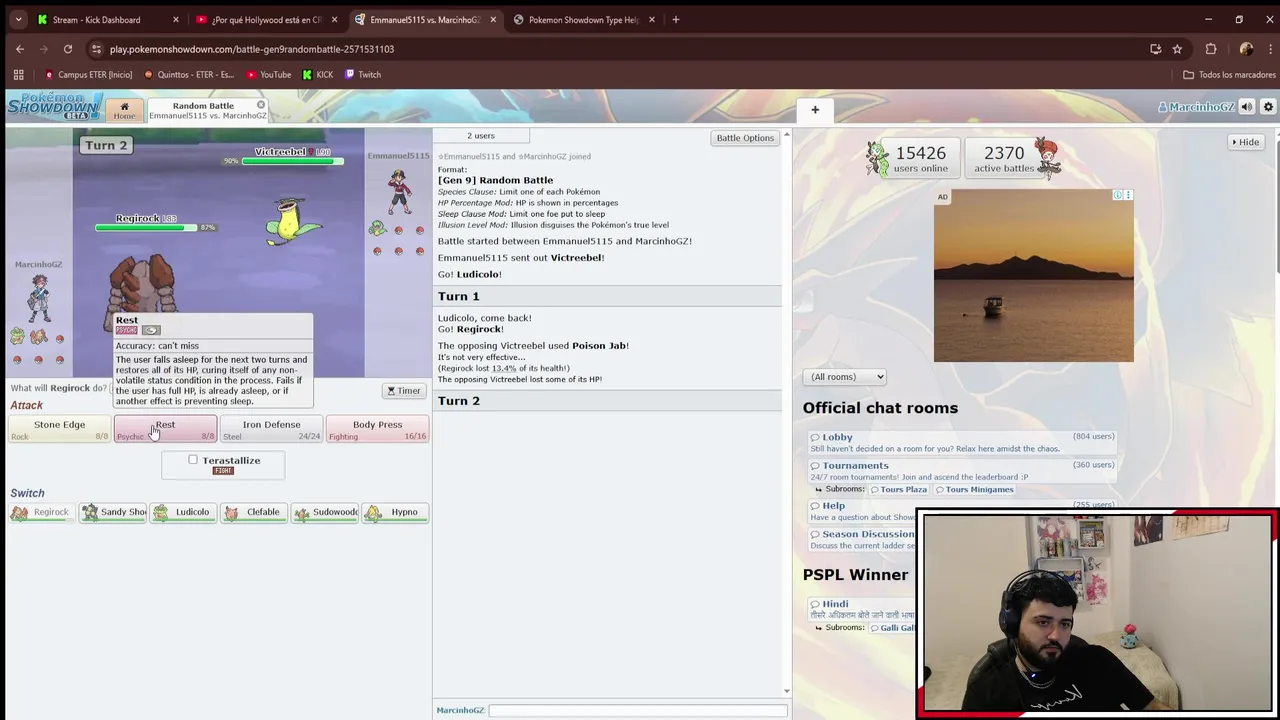The height and width of the screenshot is (720, 1280).
Task: Open the Quinttos - ETER bookmark
Action: point(188,75)
